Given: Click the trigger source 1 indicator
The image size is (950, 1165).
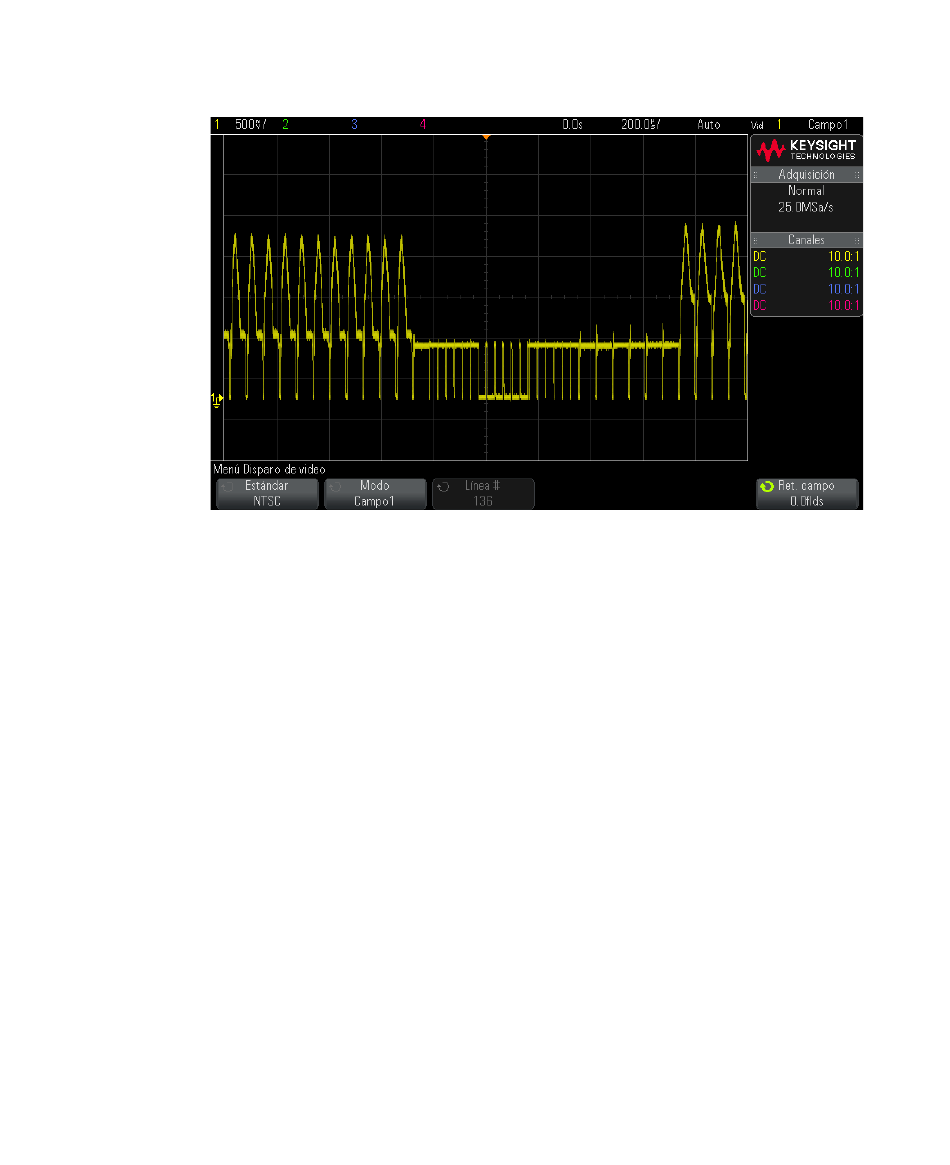Looking at the screenshot, I should [779, 125].
